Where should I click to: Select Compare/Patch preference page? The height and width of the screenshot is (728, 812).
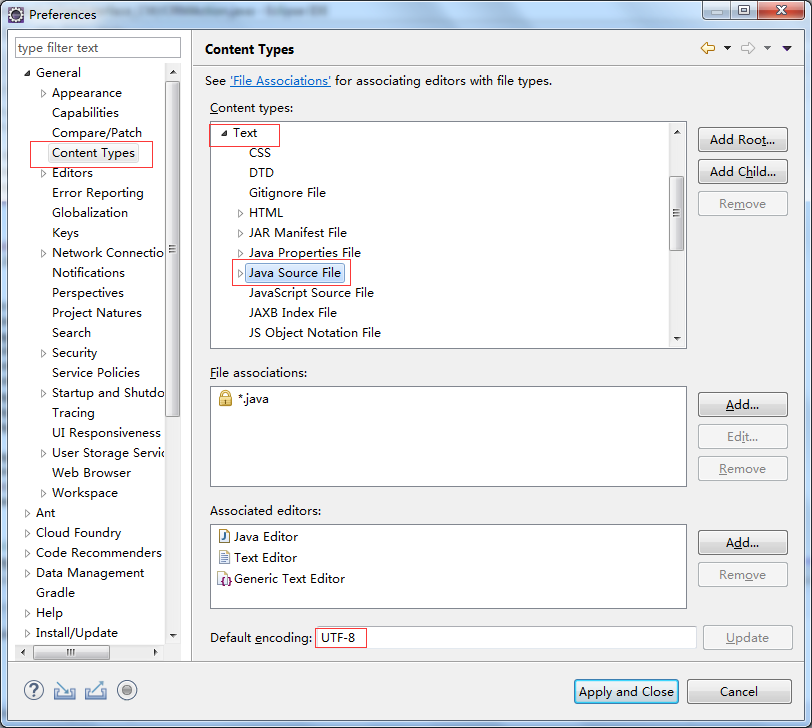[x=97, y=133]
